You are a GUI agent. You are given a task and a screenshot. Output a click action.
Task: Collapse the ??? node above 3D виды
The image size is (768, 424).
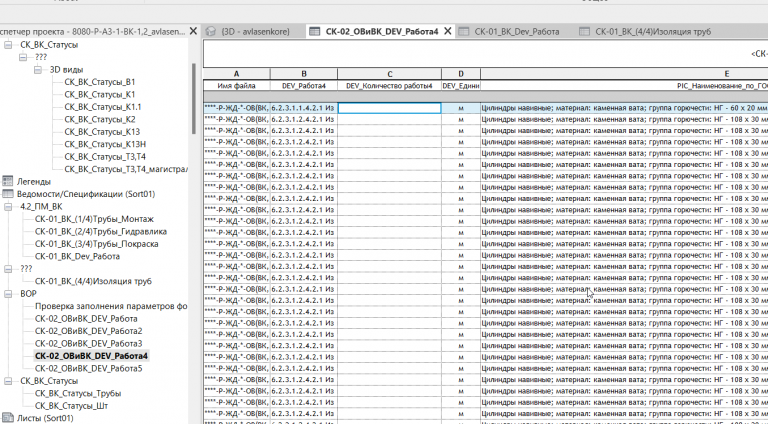(x=23, y=57)
